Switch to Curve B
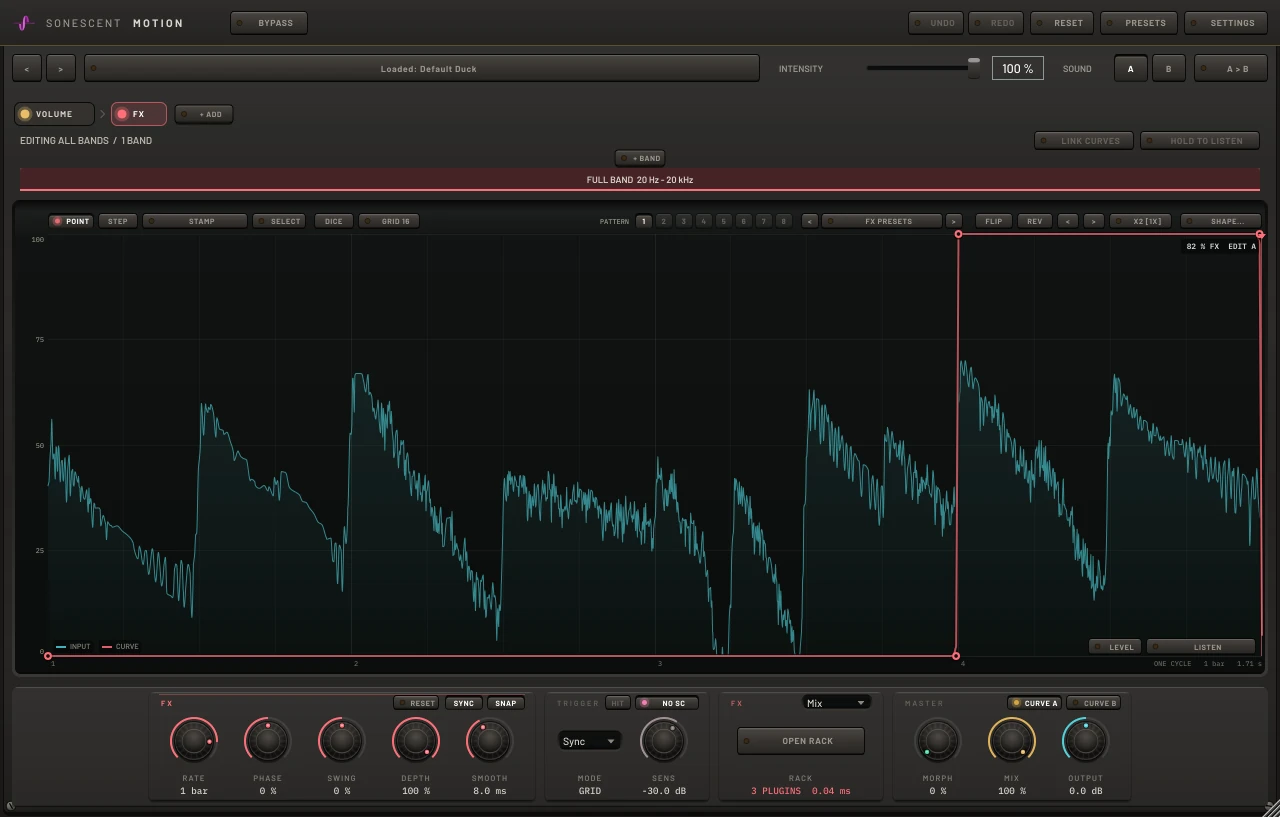This screenshot has width=1280, height=817. pos(1094,703)
